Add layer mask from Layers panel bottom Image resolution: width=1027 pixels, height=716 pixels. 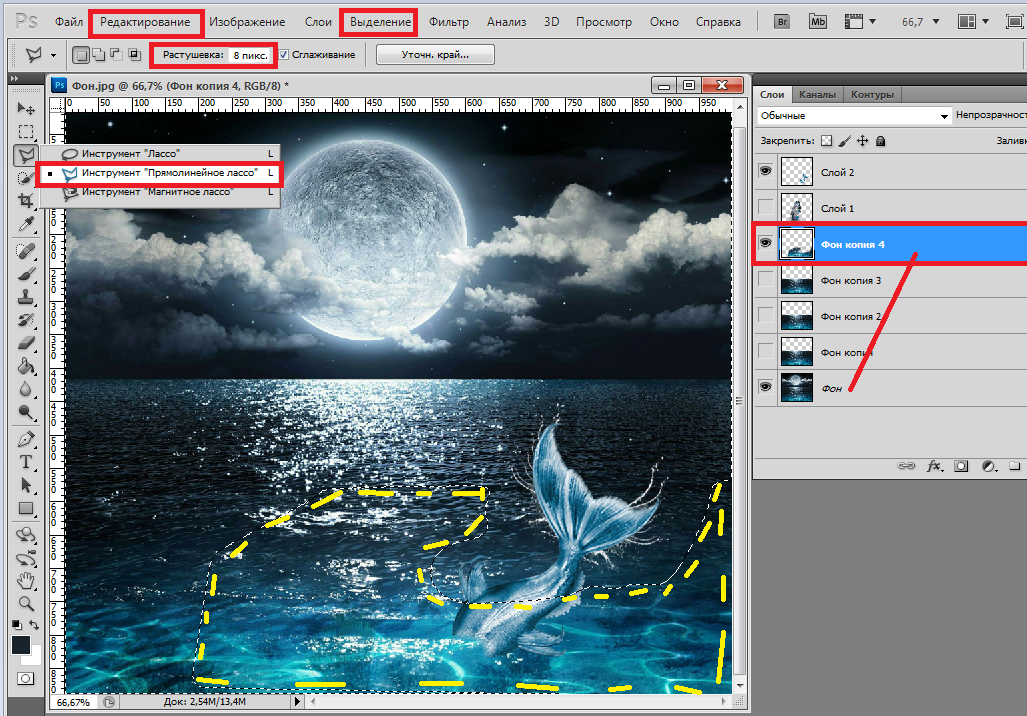pyautogui.click(x=961, y=466)
